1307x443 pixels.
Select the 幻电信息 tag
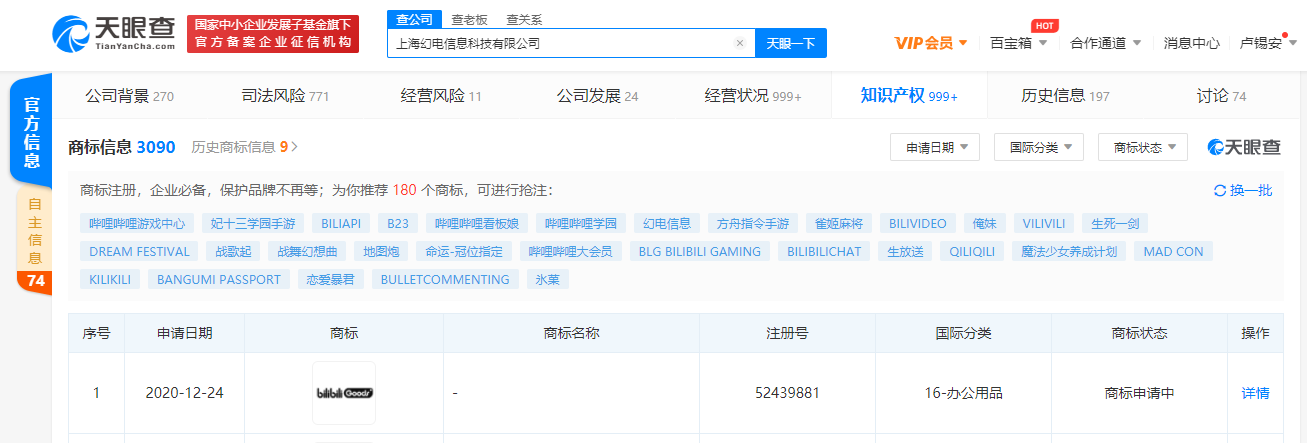667,223
